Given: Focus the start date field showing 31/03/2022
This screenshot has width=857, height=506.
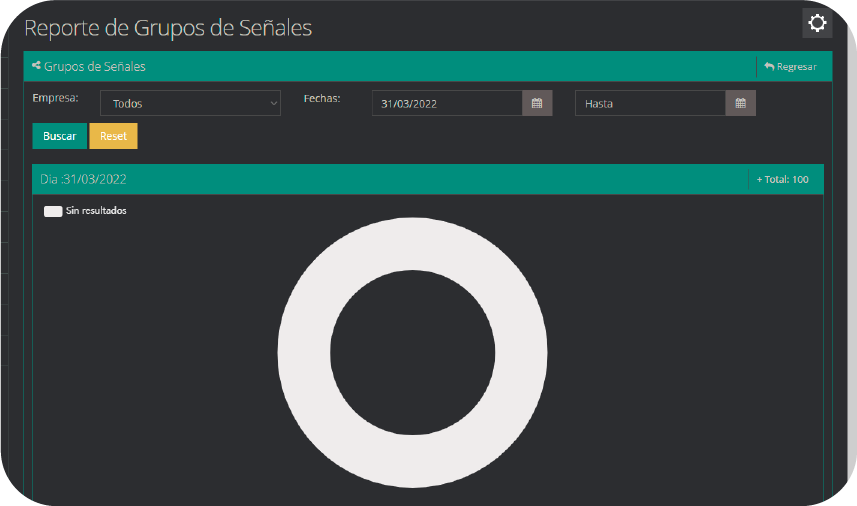Looking at the screenshot, I should 447,103.
